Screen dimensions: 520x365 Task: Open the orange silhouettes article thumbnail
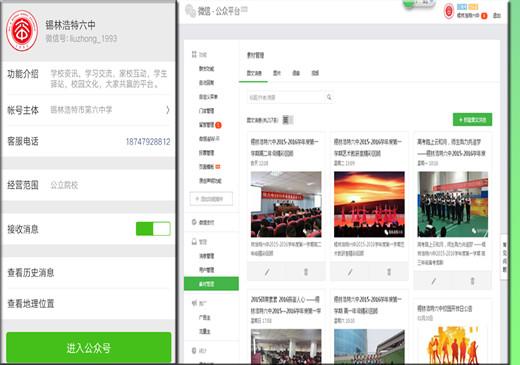pos(453,345)
